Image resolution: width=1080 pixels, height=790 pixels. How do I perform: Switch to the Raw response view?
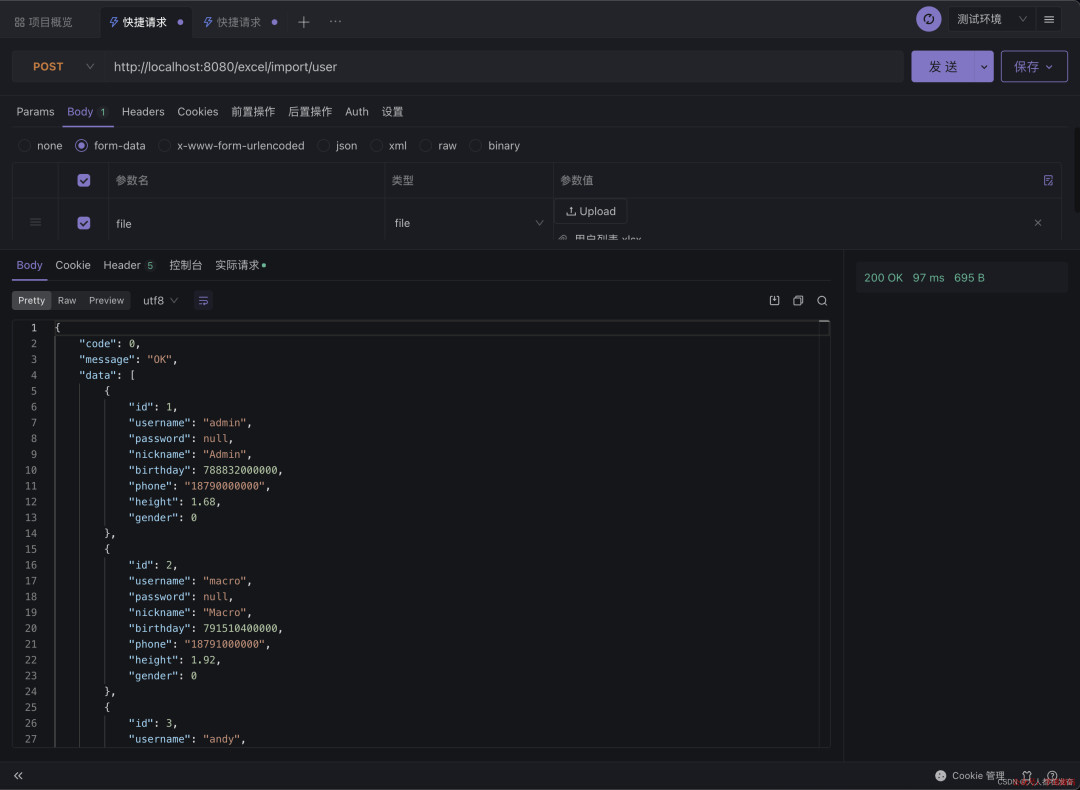(66, 300)
